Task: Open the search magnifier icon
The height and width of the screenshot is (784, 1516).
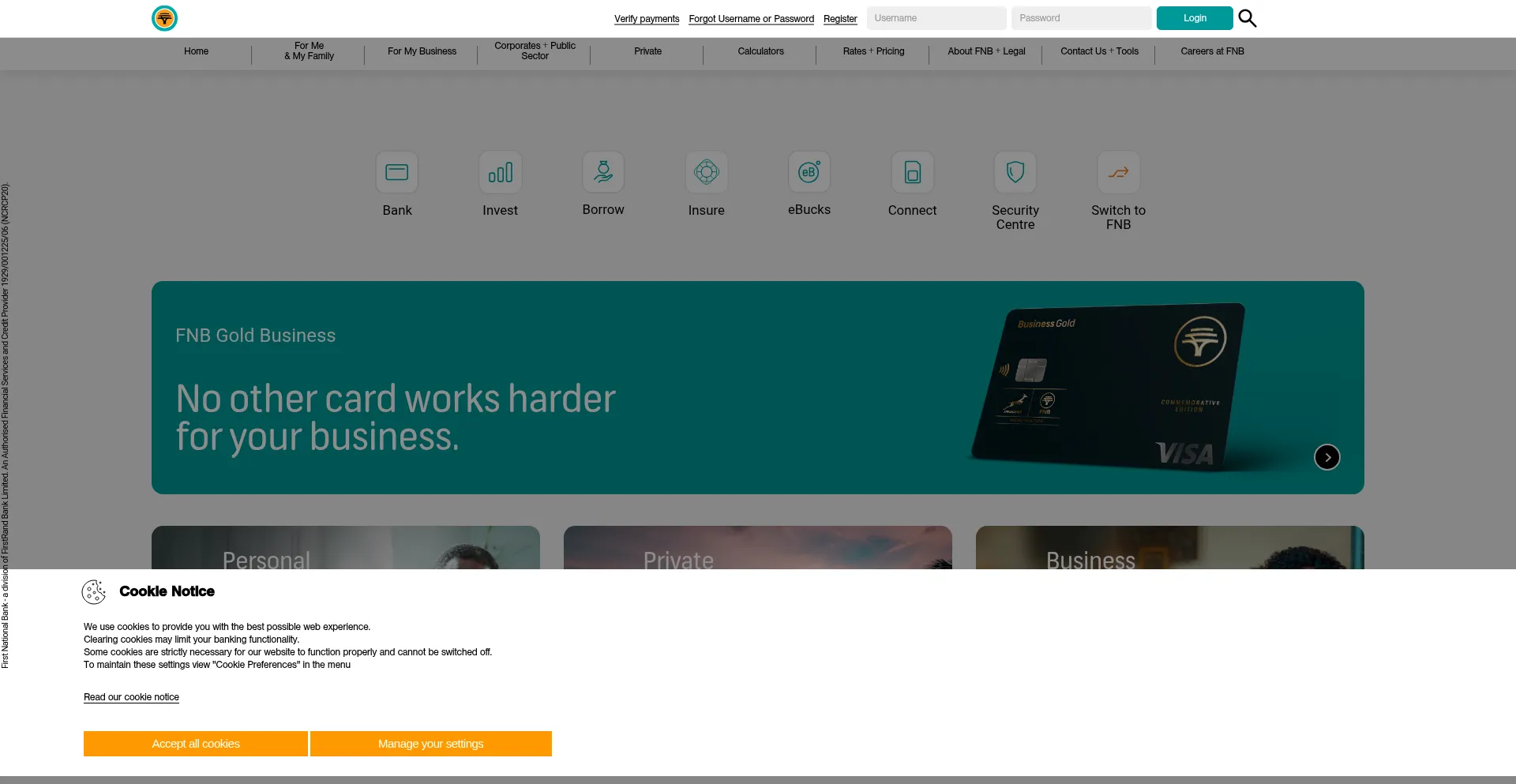Action: pyautogui.click(x=1247, y=18)
